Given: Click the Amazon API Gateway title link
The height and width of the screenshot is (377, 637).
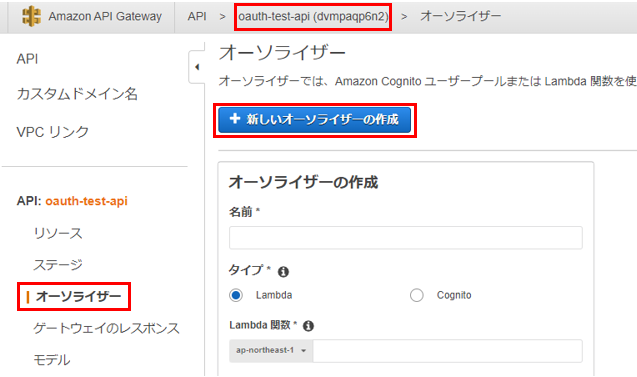Looking at the screenshot, I should coord(105,16).
